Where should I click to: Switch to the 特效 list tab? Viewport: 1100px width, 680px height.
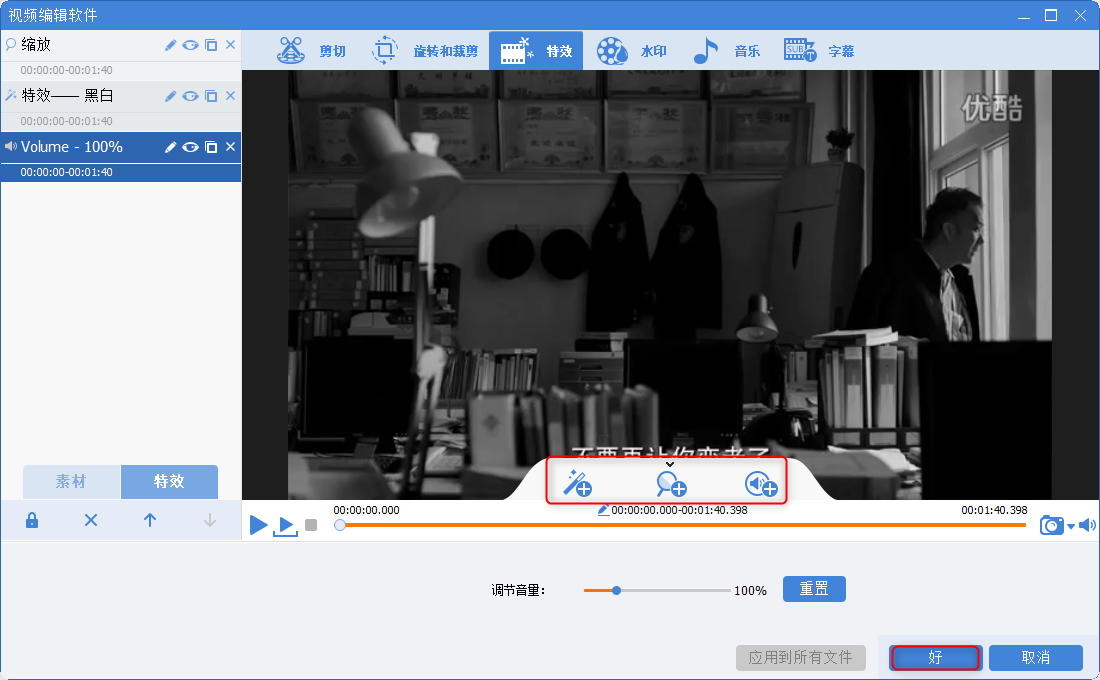click(169, 481)
